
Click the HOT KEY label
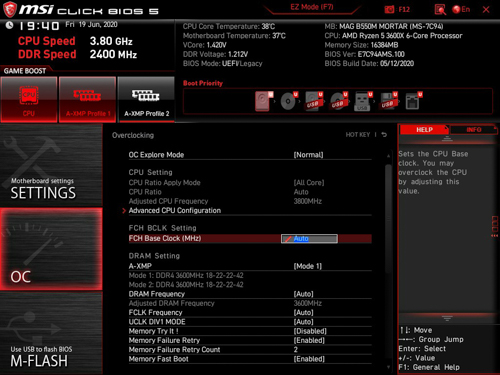pos(358,135)
